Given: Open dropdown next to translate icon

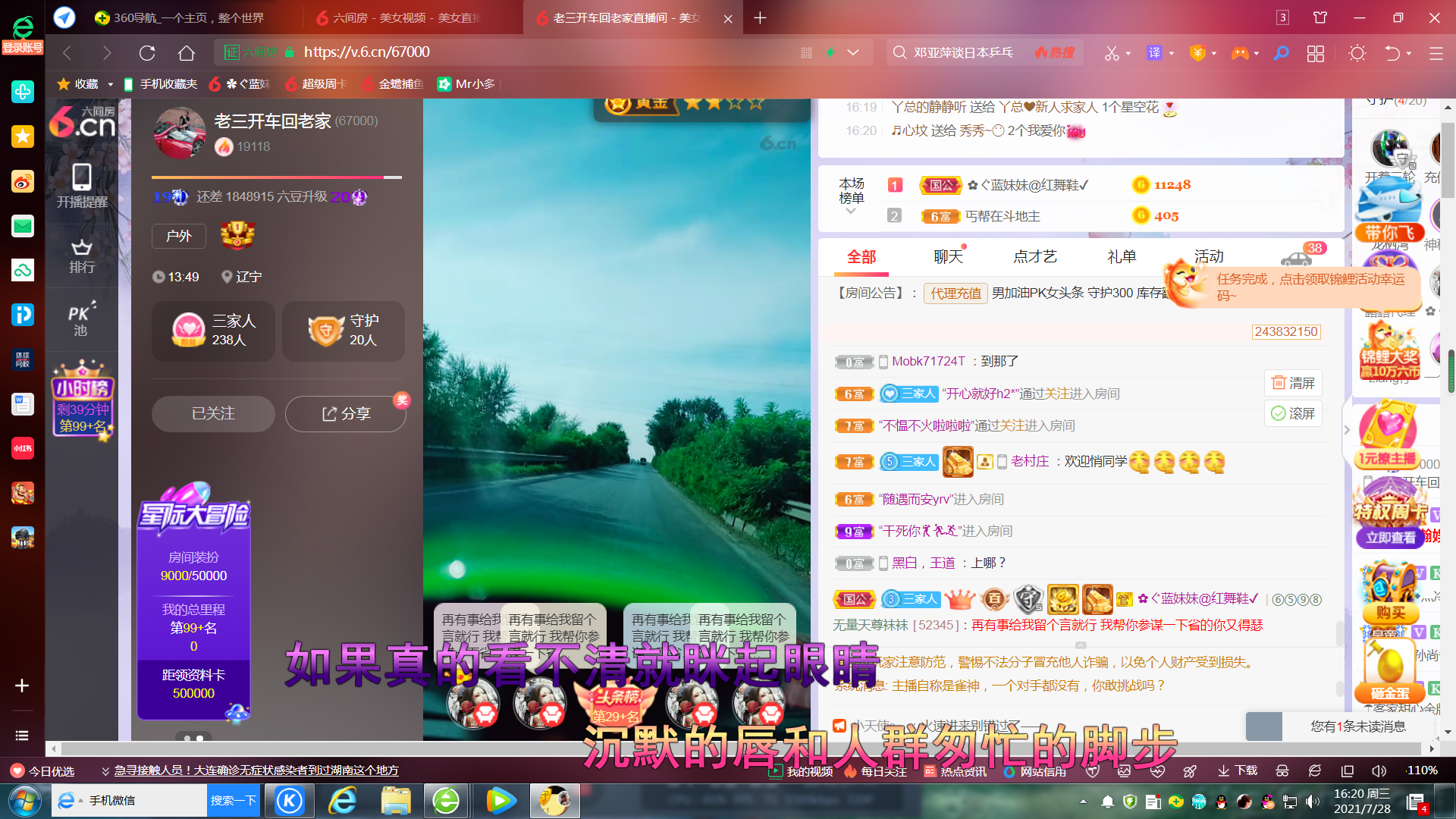Looking at the screenshot, I should tap(1172, 54).
